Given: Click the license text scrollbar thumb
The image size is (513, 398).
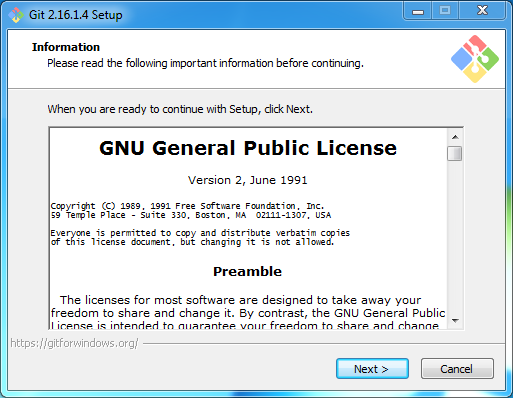Looking at the screenshot, I should (455, 154).
